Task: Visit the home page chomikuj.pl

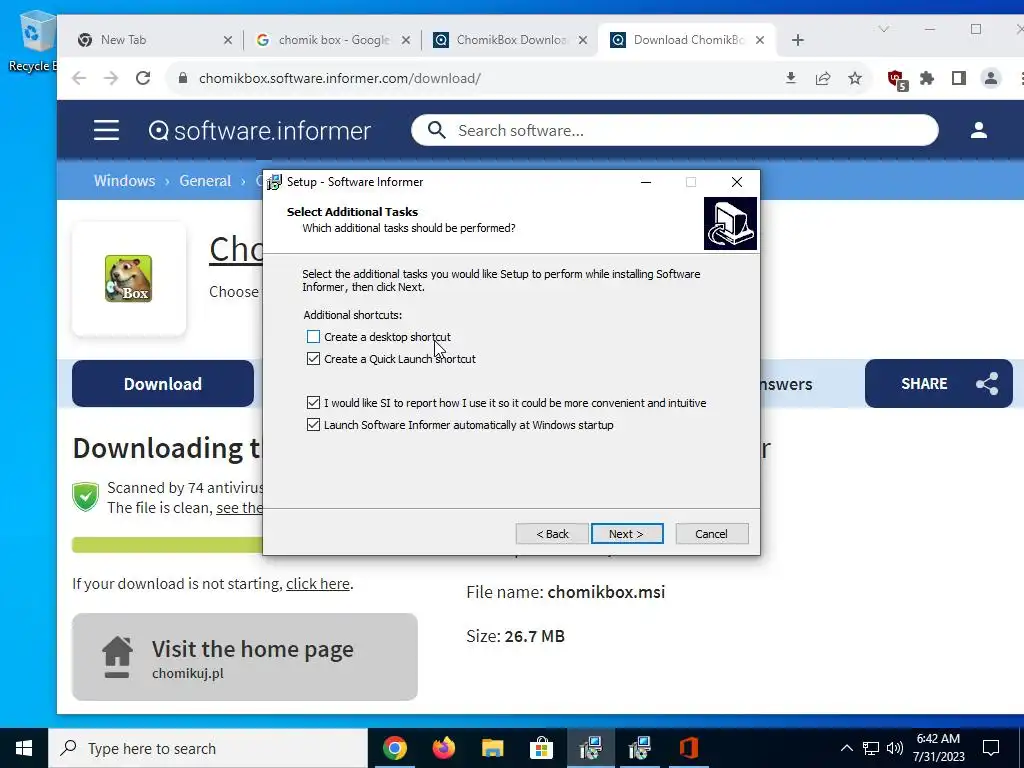Action: coord(245,657)
